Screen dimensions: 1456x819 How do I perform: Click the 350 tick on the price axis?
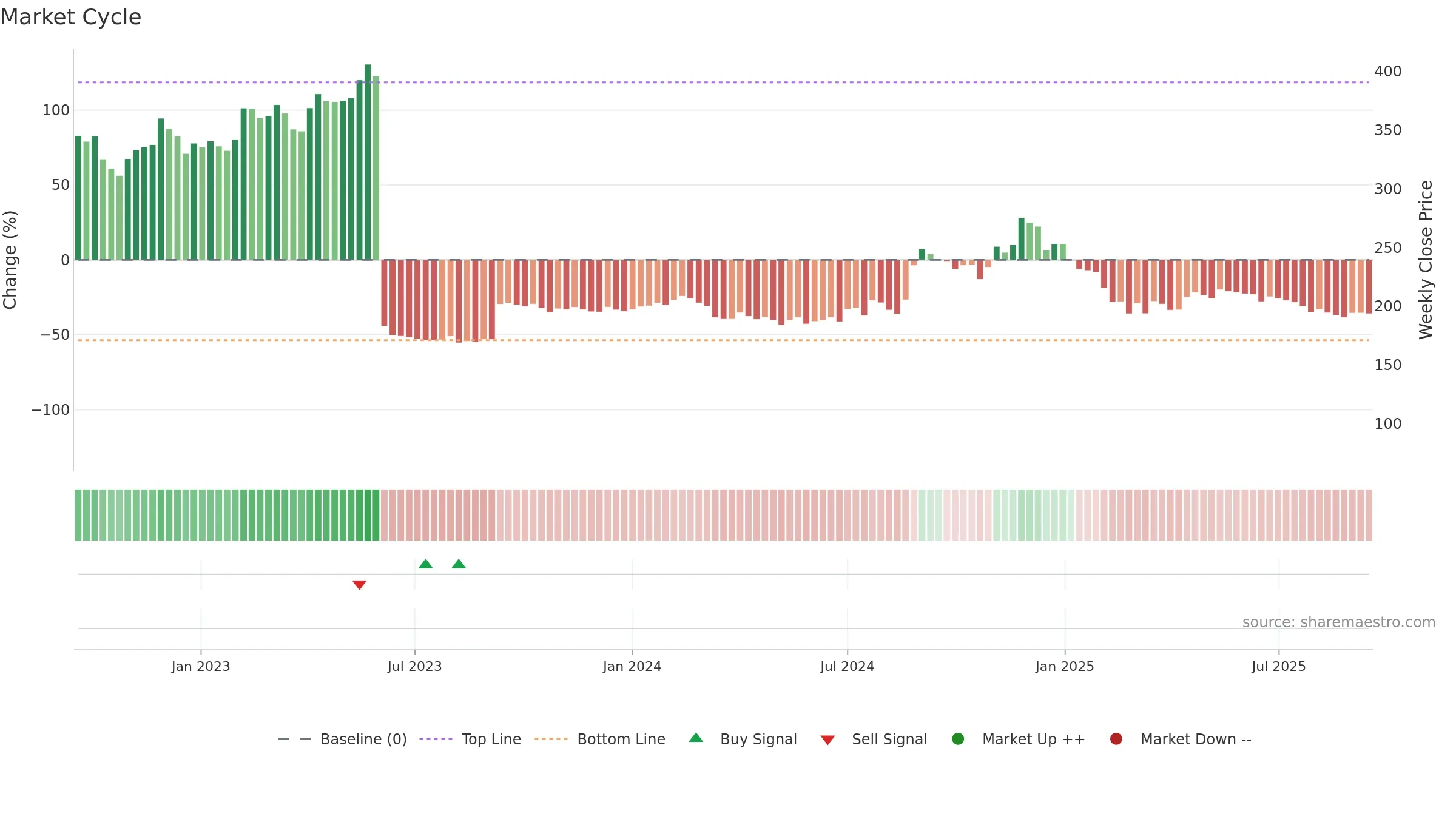(x=1388, y=130)
